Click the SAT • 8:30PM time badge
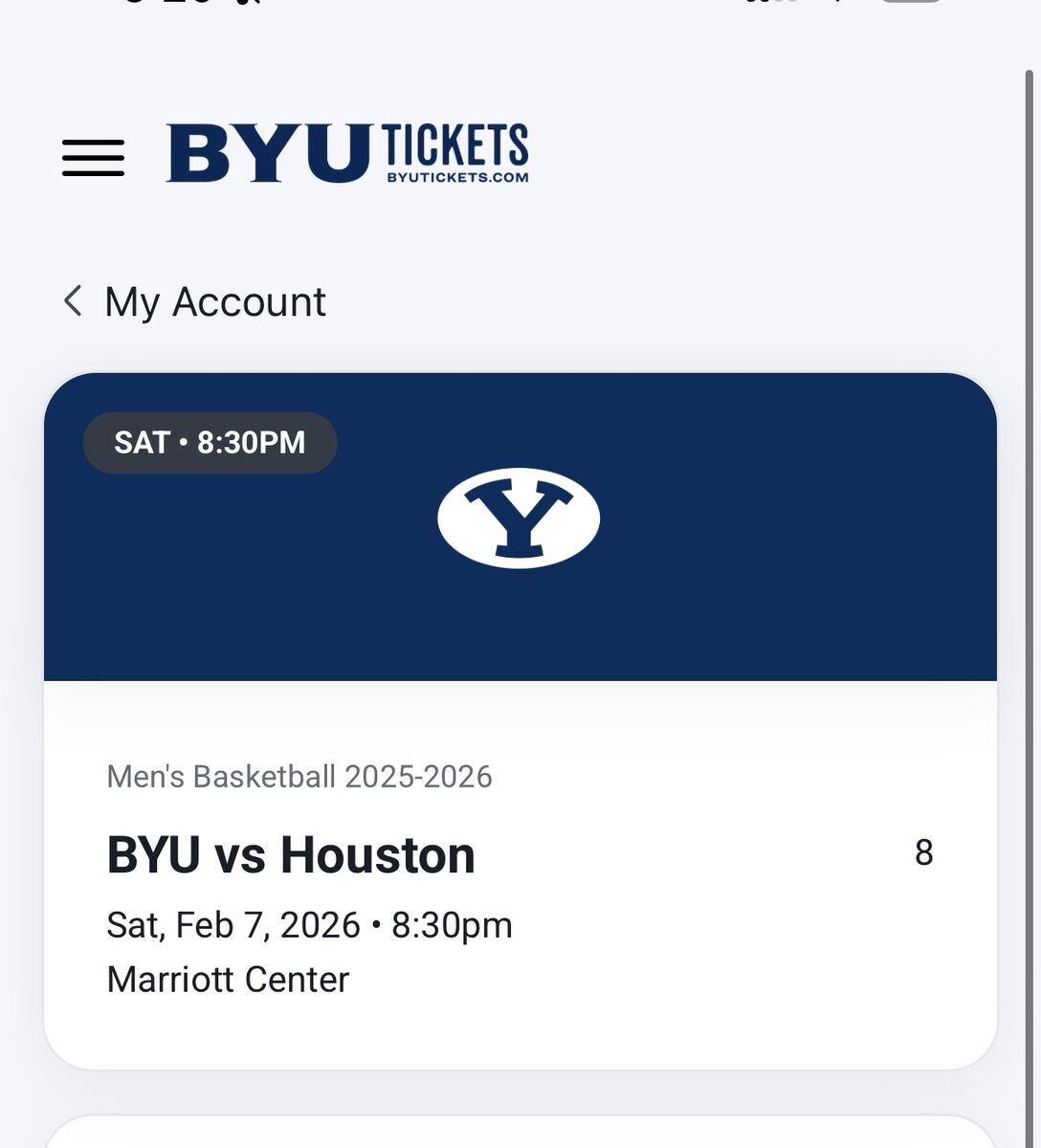1041x1148 pixels. point(210,443)
